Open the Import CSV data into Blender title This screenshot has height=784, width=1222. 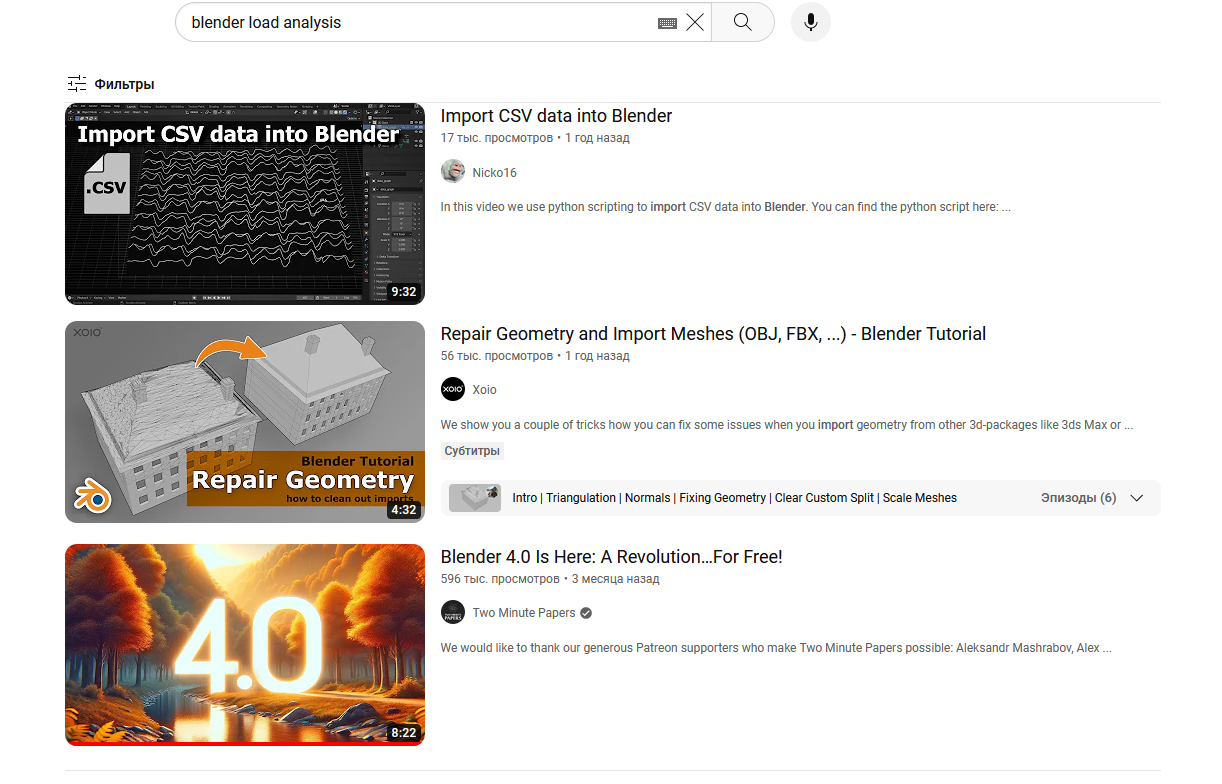556,116
